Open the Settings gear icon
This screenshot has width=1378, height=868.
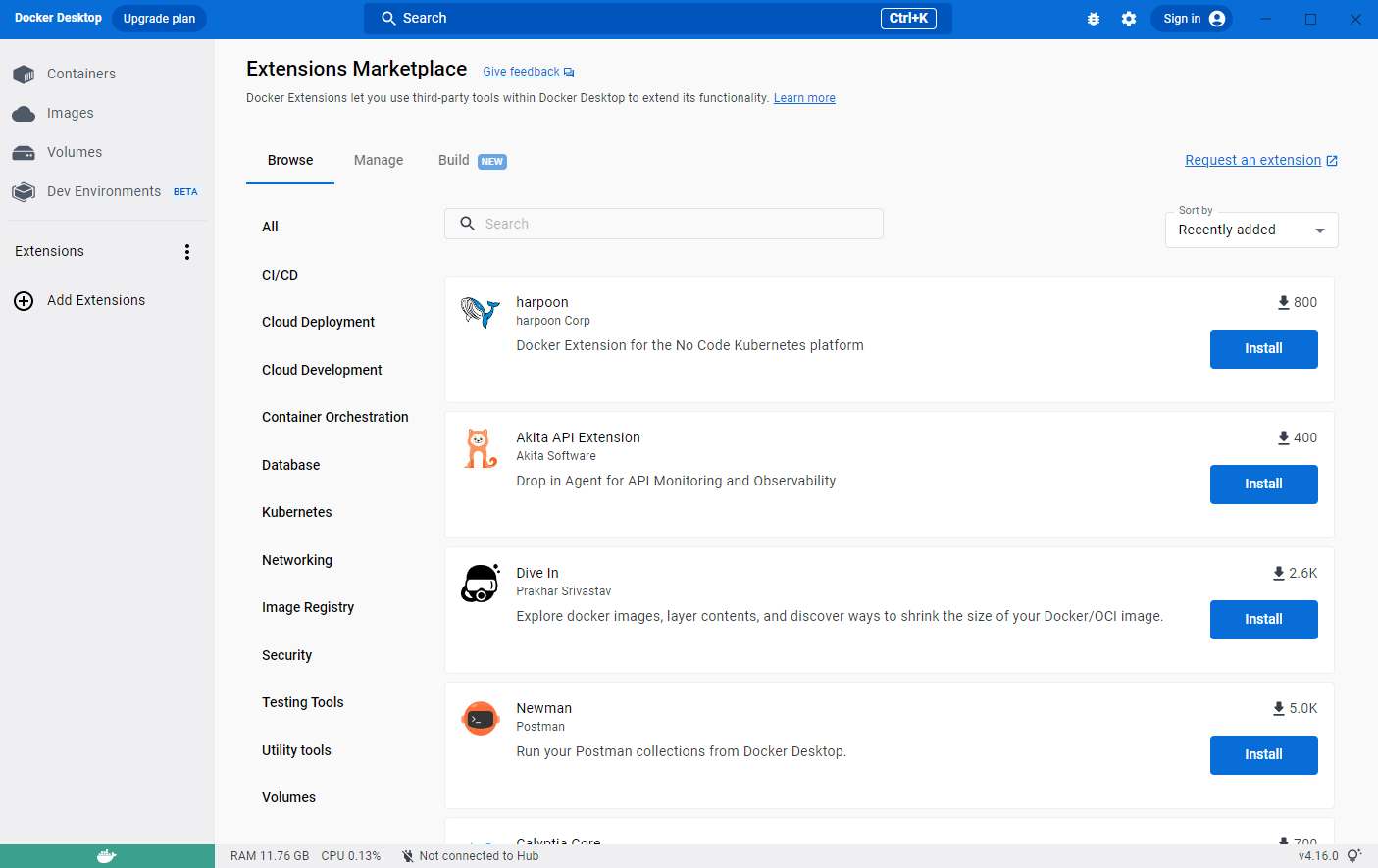pos(1129,19)
